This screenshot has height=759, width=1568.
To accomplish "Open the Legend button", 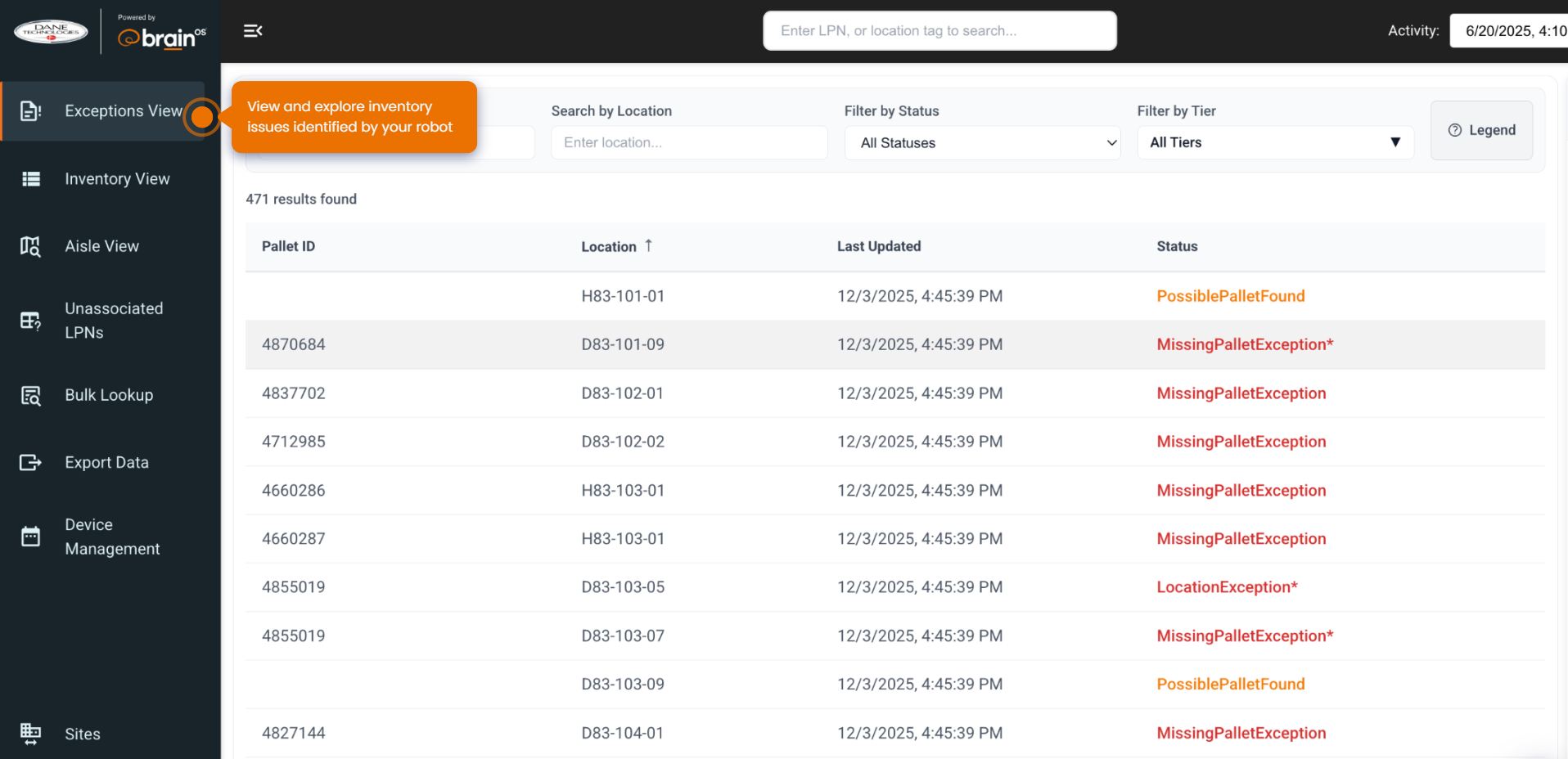I will [1481, 130].
